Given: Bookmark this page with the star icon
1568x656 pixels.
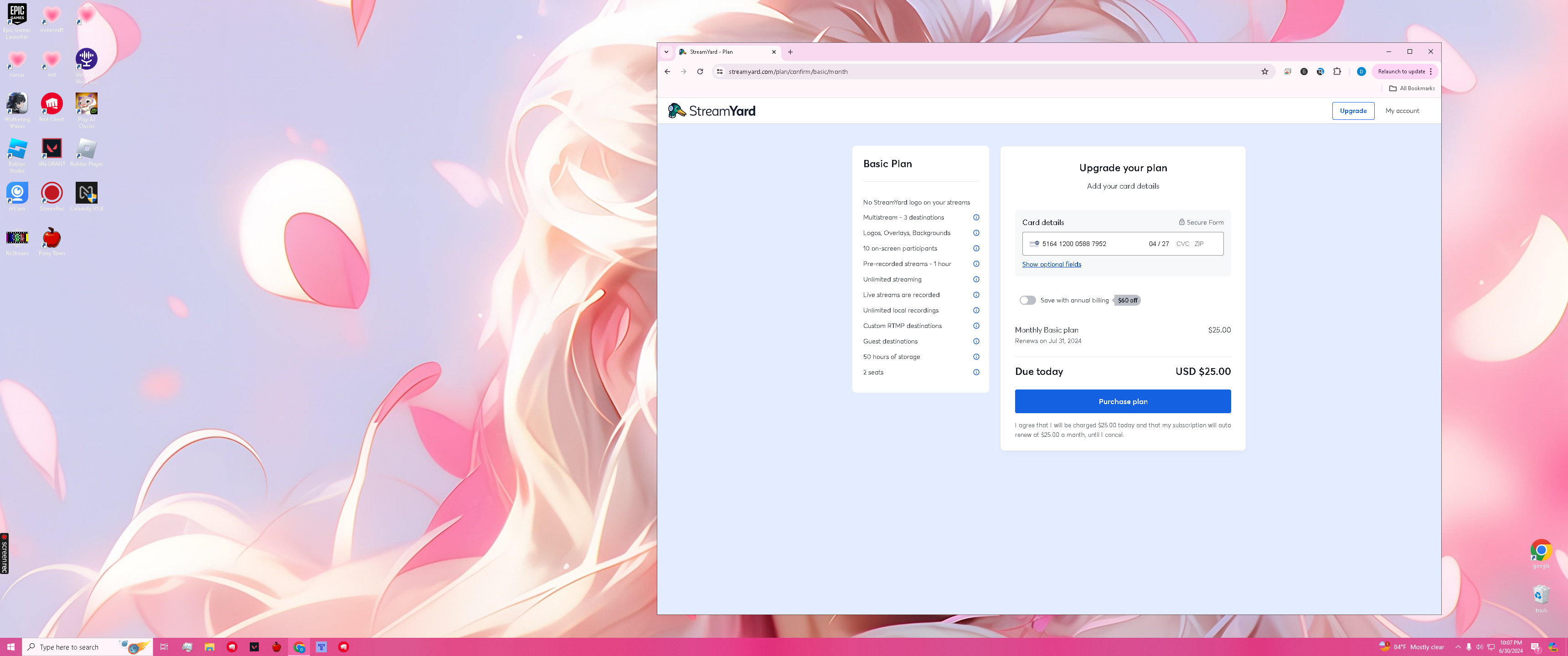Looking at the screenshot, I should pyautogui.click(x=1264, y=72).
